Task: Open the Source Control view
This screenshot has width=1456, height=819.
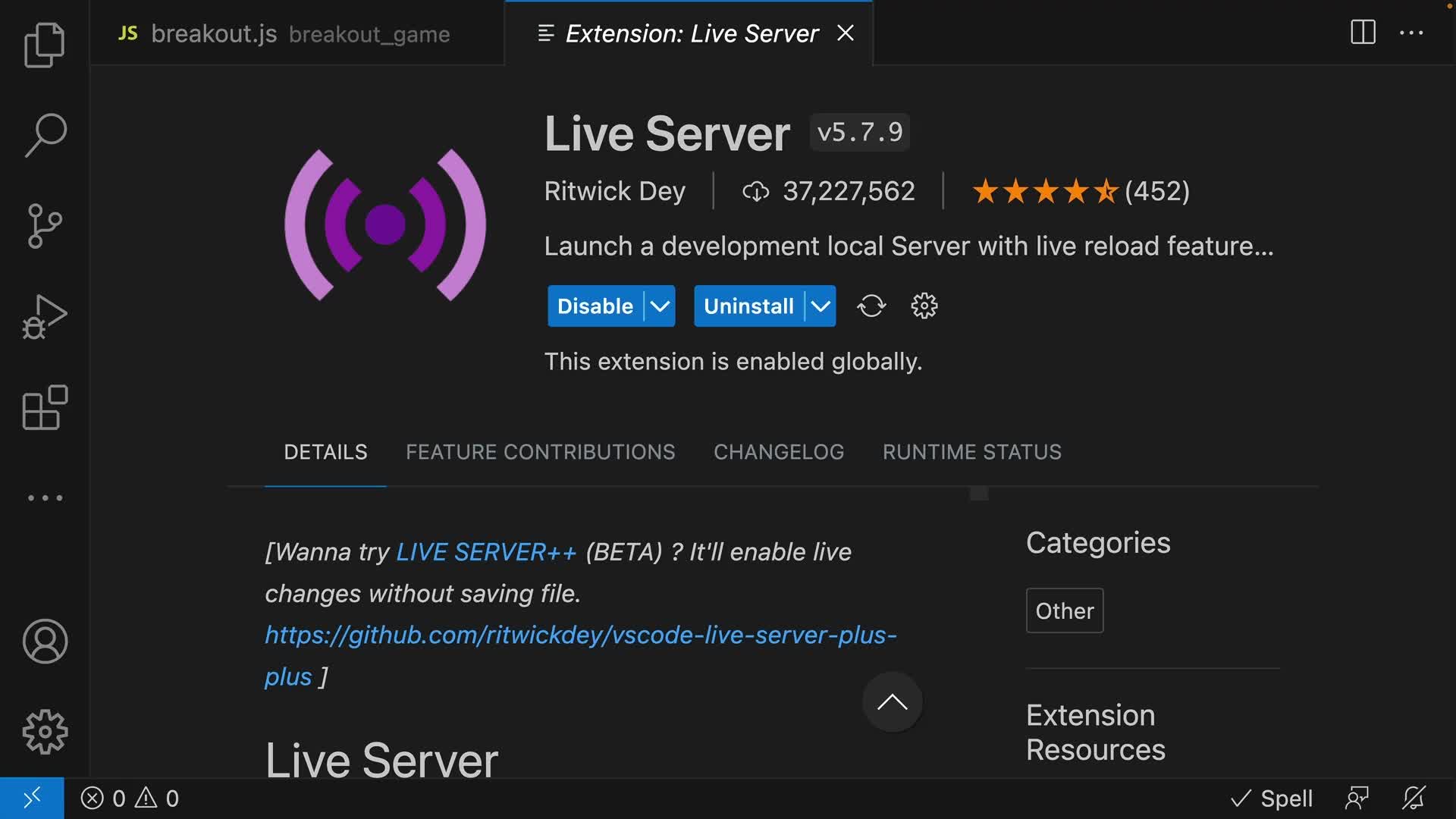Action: pyautogui.click(x=43, y=226)
